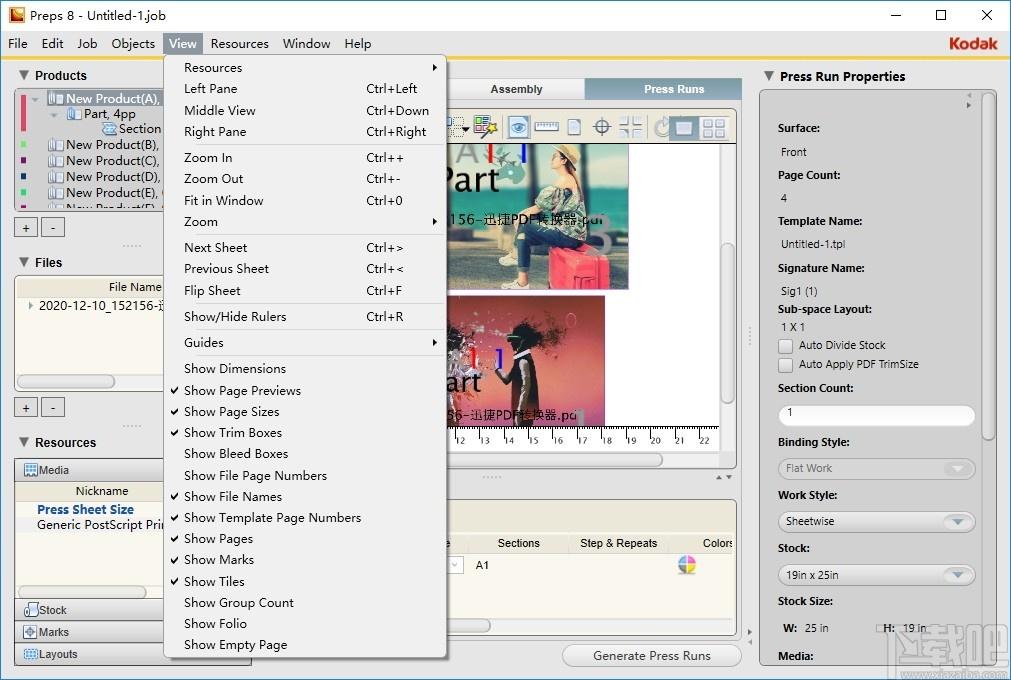Enable the Auto Divide Stock checkbox
This screenshot has height=680, width=1011.
[x=785, y=346]
